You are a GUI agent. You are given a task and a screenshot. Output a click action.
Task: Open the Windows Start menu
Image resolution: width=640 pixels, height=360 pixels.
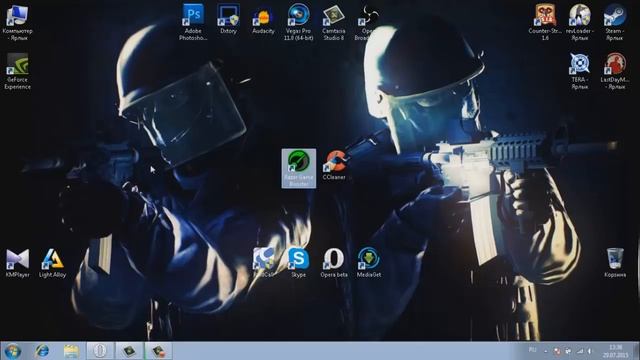pyautogui.click(x=12, y=351)
